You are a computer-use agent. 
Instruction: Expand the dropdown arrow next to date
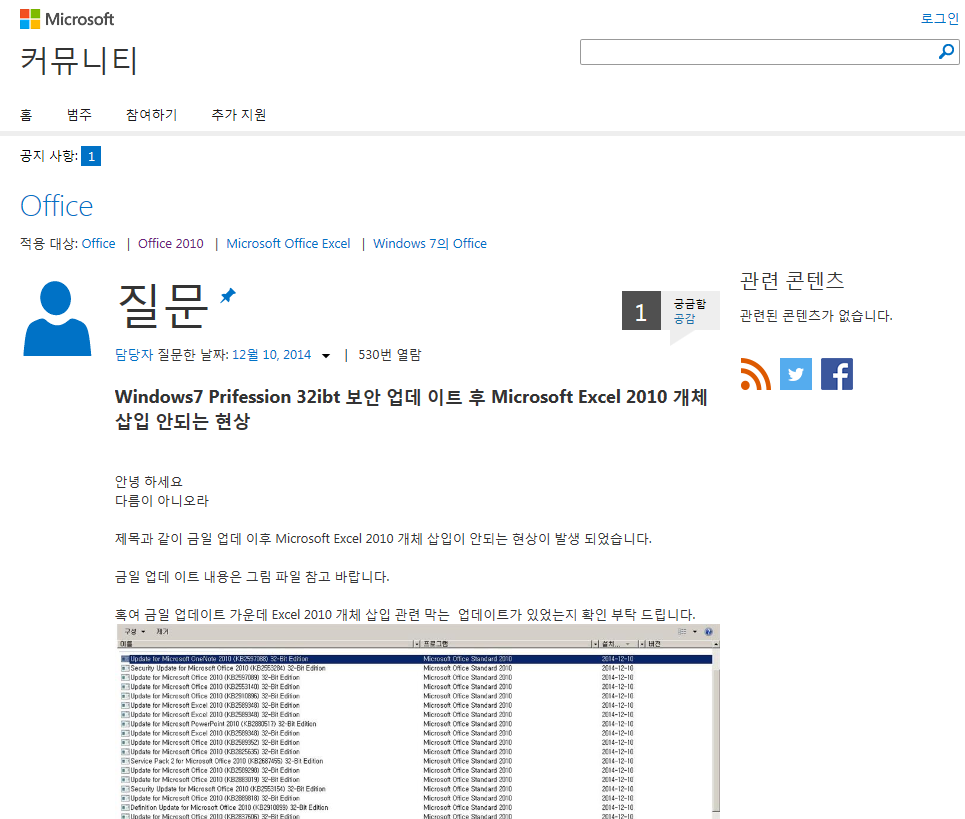tap(326, 356)
